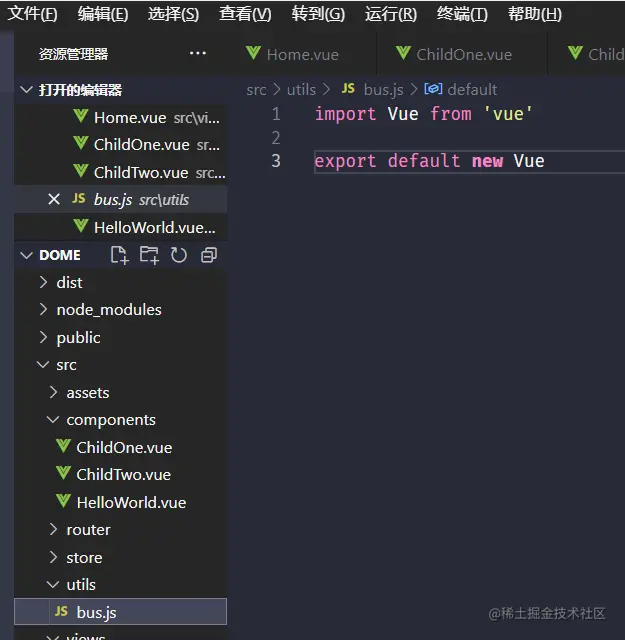Open the 编辑(E) menu
Screen dimensions: 625x640
point(103,14)
